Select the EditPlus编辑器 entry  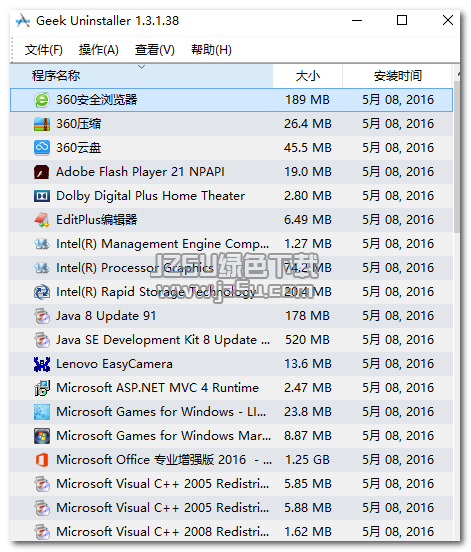point(231,220)
